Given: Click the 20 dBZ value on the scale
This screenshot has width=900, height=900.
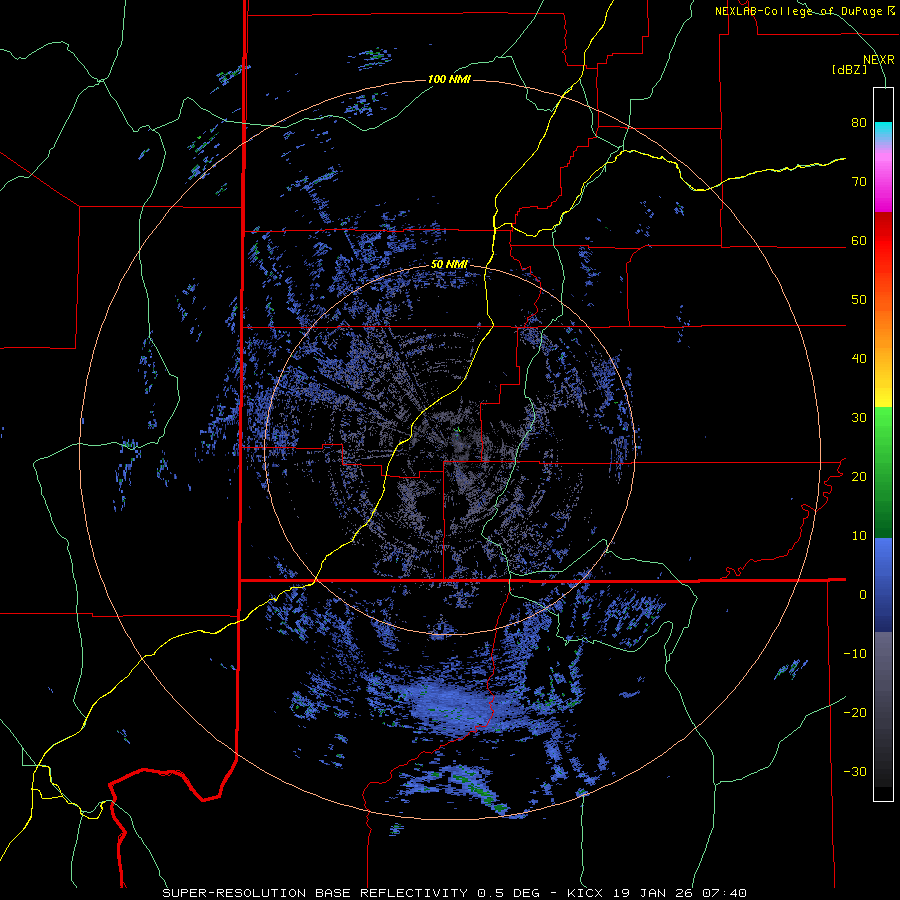Looking at the screenshot, I should 859,477.
